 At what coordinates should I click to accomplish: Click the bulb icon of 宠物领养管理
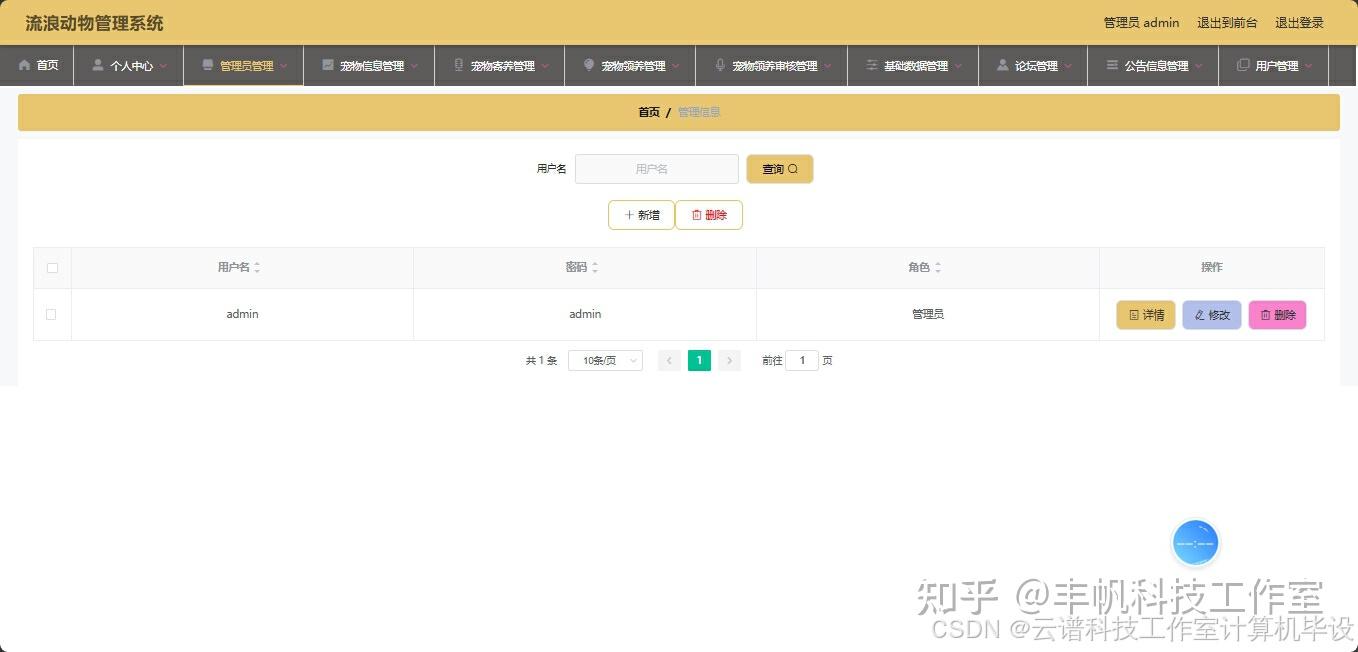pos(589,65)
